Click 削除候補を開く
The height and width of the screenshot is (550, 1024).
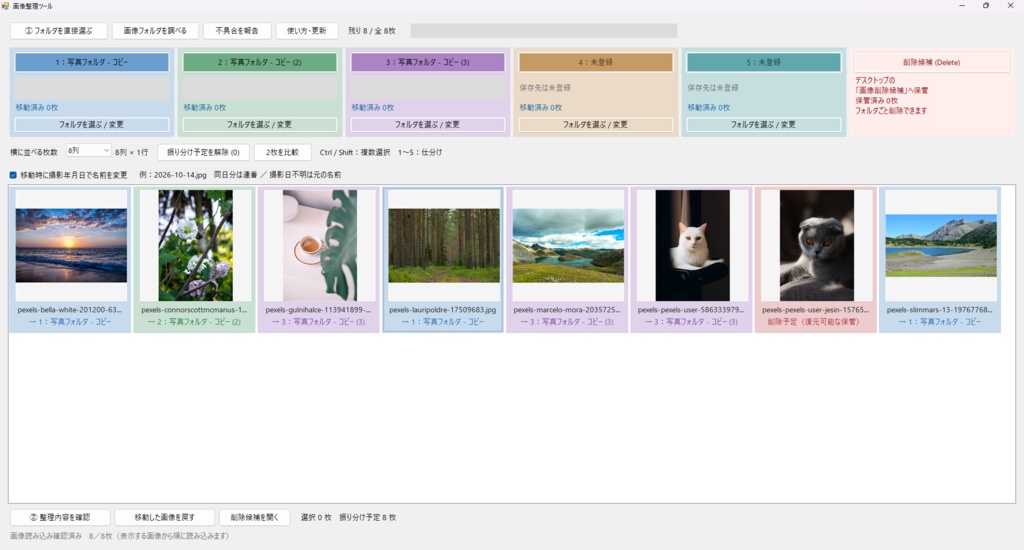tap(255, 517)
